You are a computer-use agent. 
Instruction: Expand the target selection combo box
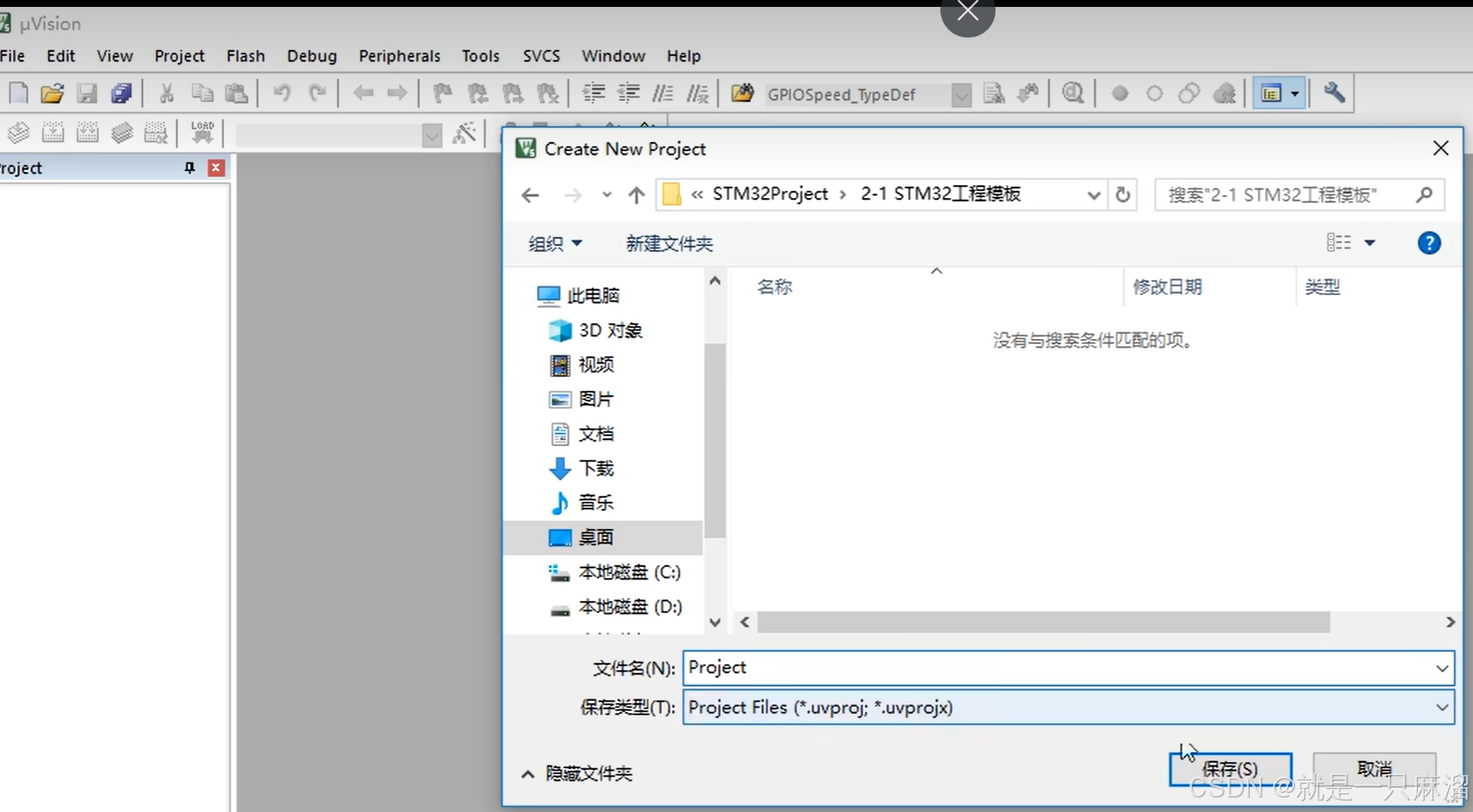(432, 135)
